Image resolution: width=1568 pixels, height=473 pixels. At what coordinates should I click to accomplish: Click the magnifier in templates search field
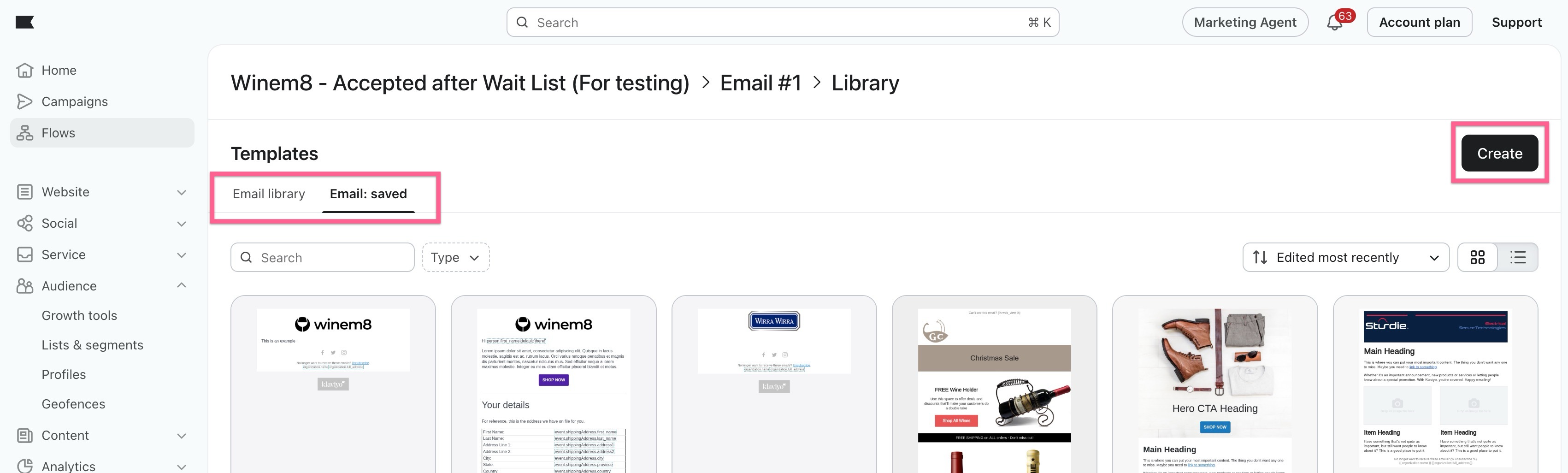pyautogui.click(x=247, y=258)
